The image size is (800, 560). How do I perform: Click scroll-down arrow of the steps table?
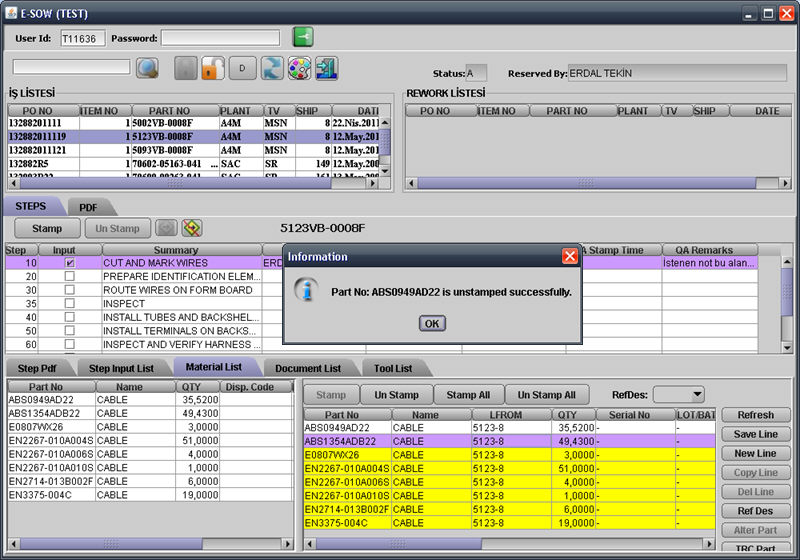point(787,348)
